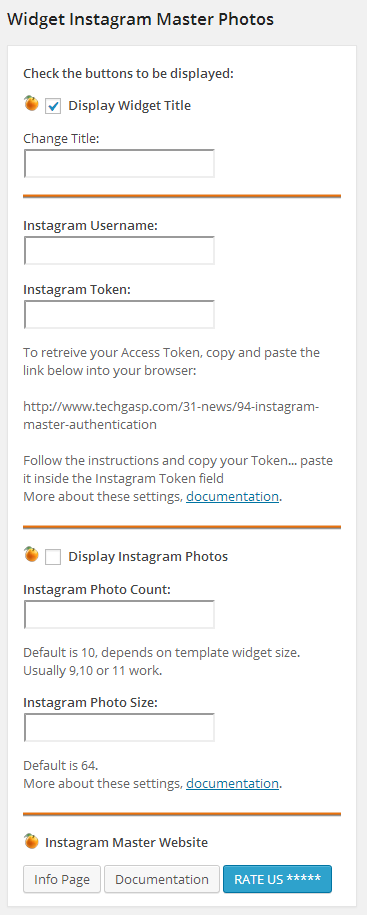Screen dimensions: 367x915
Task: Click the Documentation button at the bottom
Action: click(162, 879)
